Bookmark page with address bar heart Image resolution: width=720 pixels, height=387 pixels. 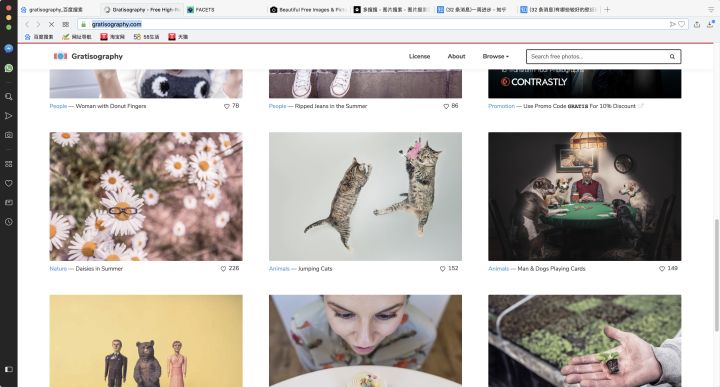pyautogui.click(x=681, y=24)
